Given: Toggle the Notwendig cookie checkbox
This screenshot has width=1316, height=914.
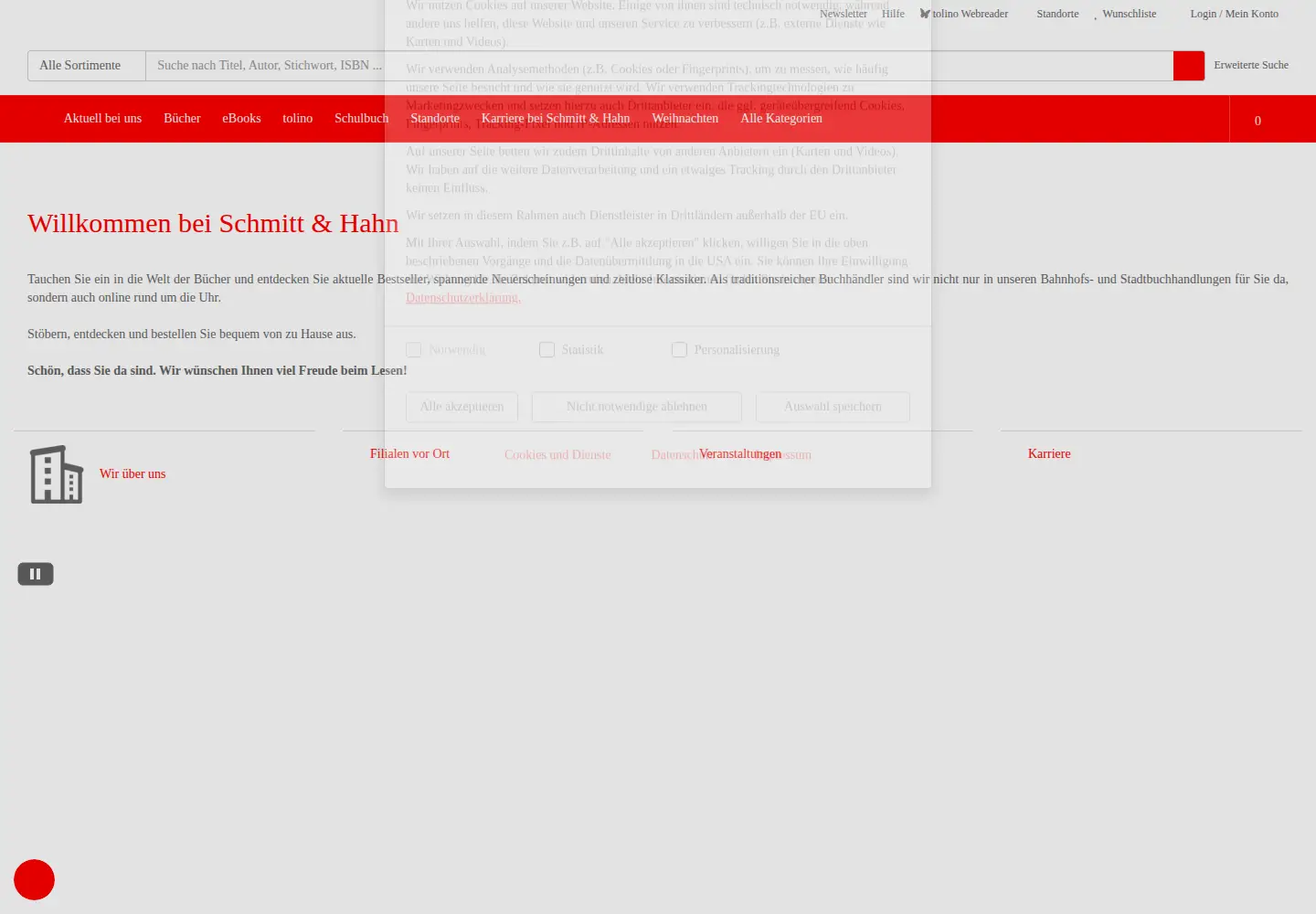Looking at the screenshot, I should (414, 350).
